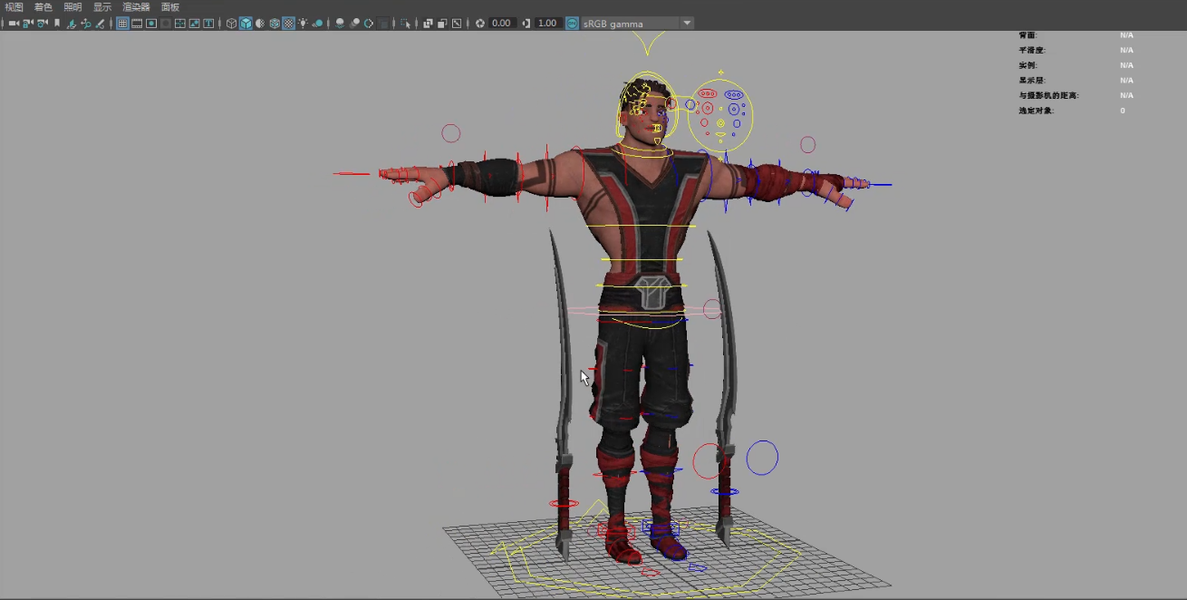This screenshot has height=600, width=1187.
Task: Toggle the viewport Grid display button
Action: tap(123, 23)
